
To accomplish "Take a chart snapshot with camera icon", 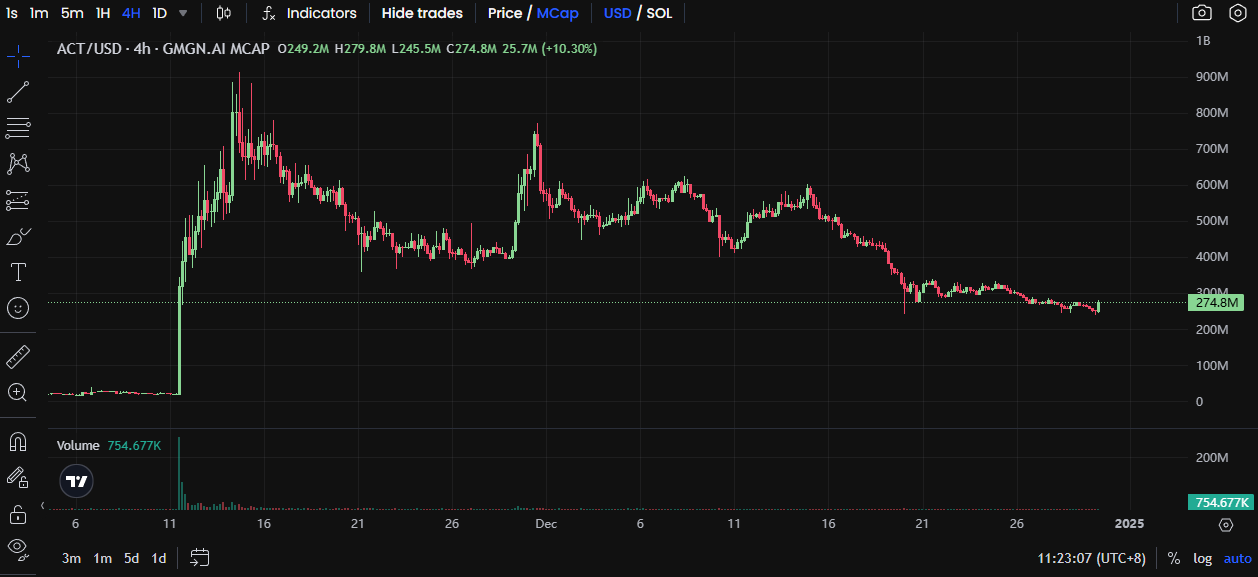I will click(1202, 13).
